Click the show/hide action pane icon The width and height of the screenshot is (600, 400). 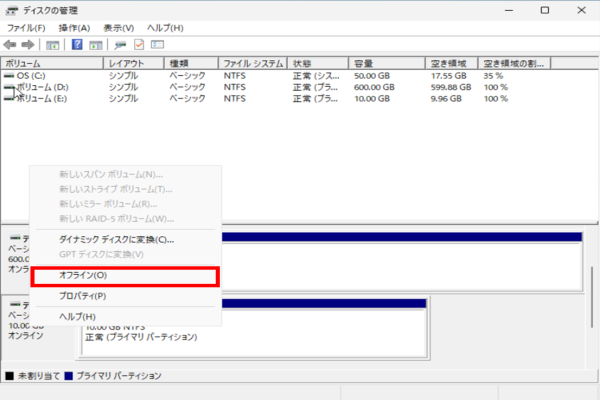96,45
